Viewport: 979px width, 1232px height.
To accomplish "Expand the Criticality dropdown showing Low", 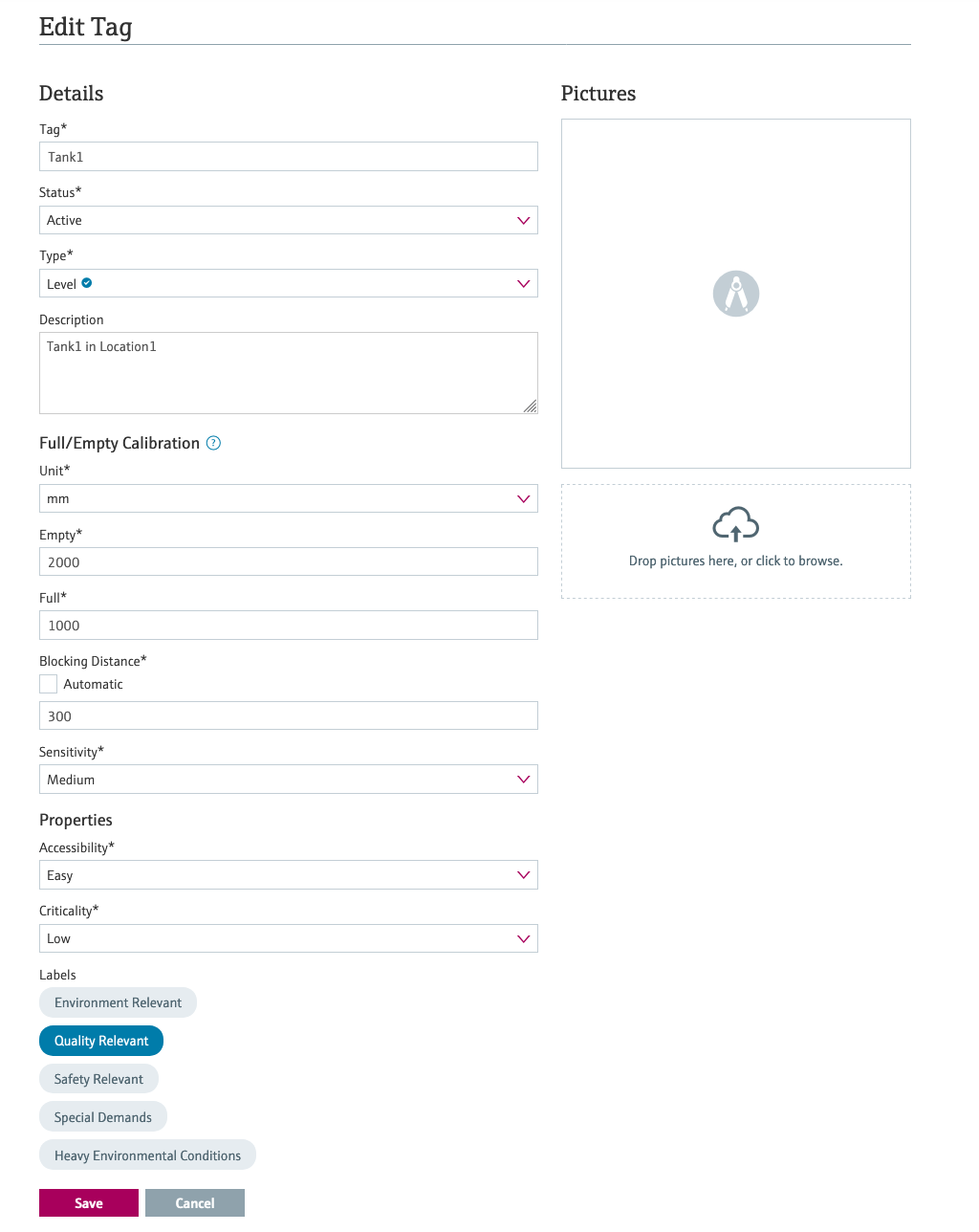I will point(289,938).
